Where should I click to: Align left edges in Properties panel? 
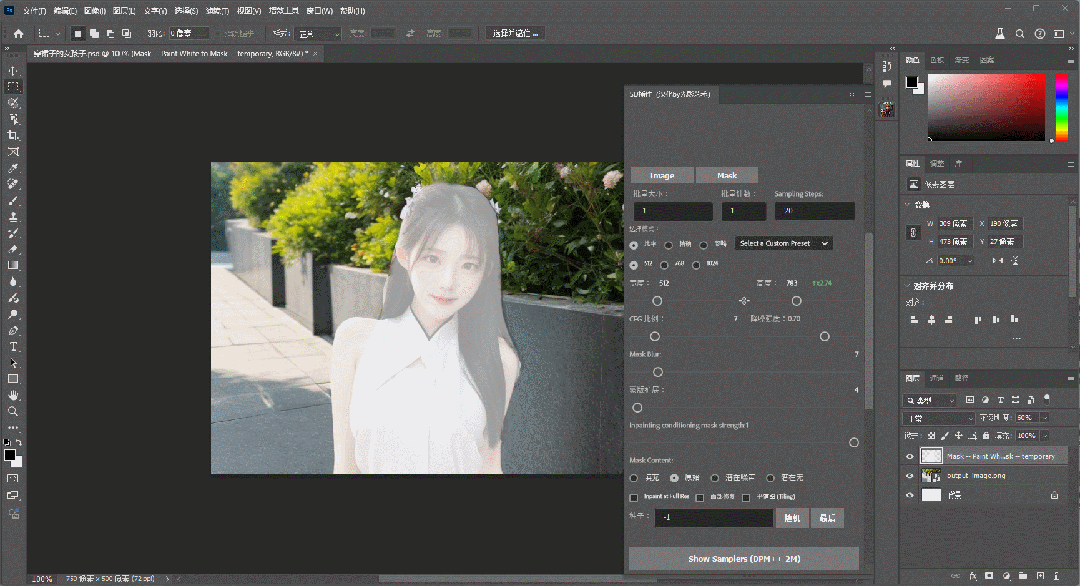(914, 320)
